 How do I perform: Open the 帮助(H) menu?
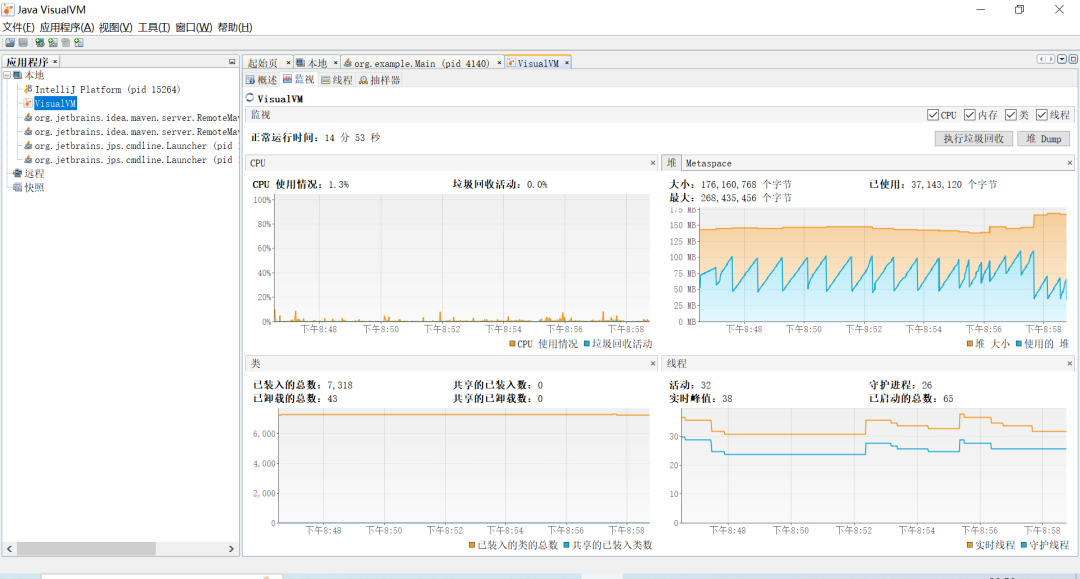[x=235, y=28]
